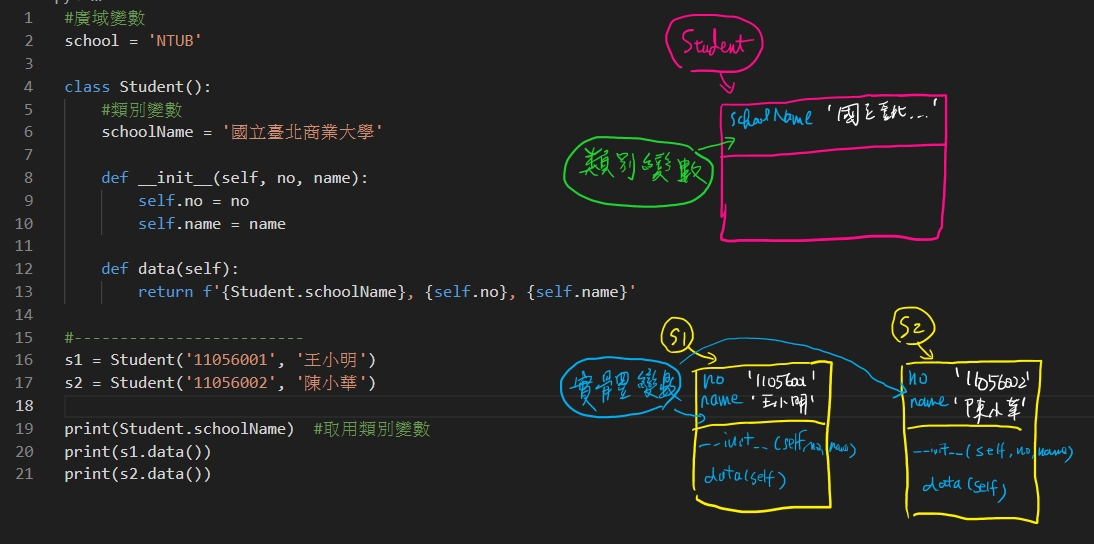Click line number 13 in the gutter
The image size is (1094, 544).
[x=26, y=292]
